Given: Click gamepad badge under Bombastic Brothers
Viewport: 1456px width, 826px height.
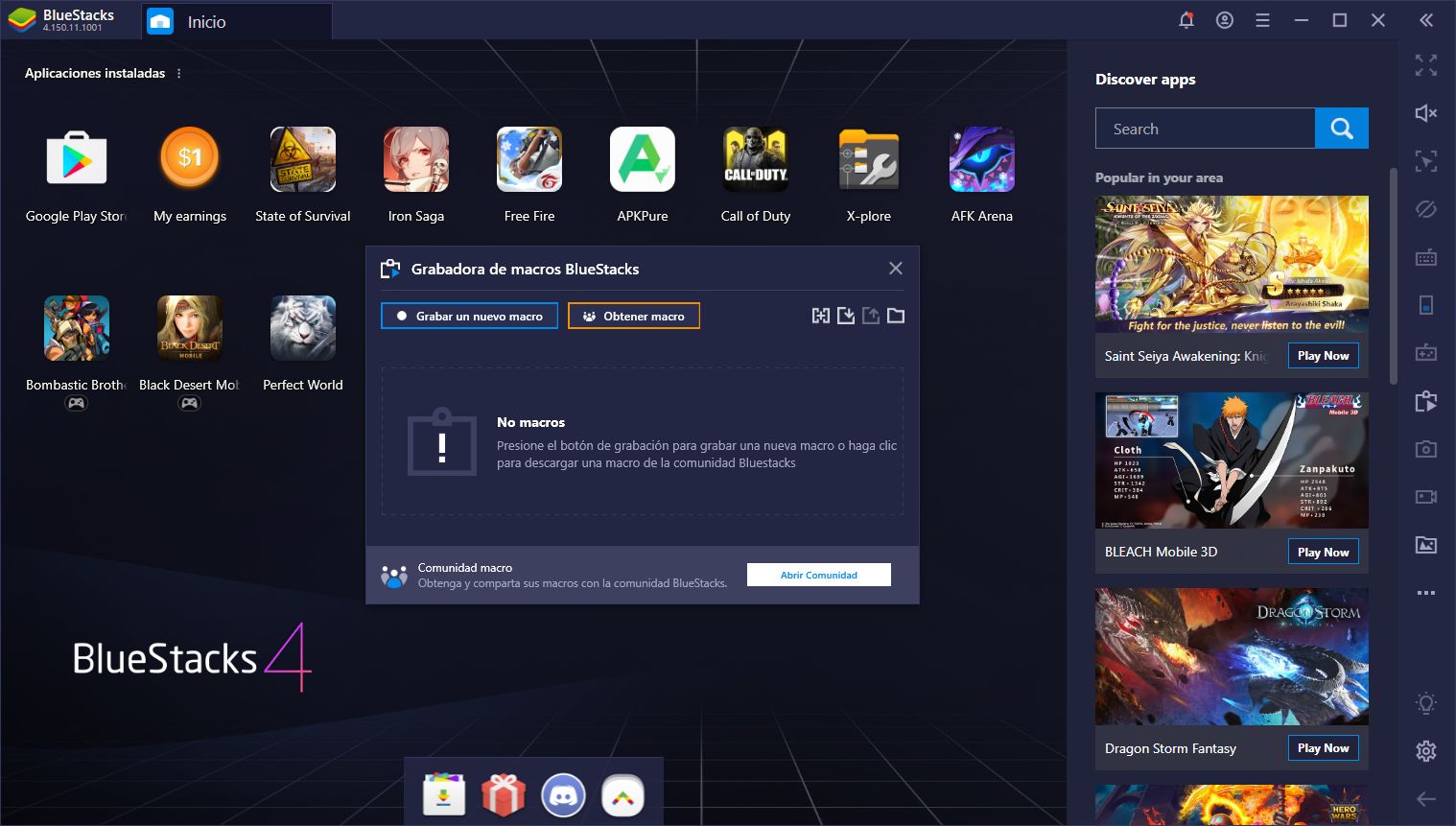Looking at the screenshot, I should pos(77,403).
